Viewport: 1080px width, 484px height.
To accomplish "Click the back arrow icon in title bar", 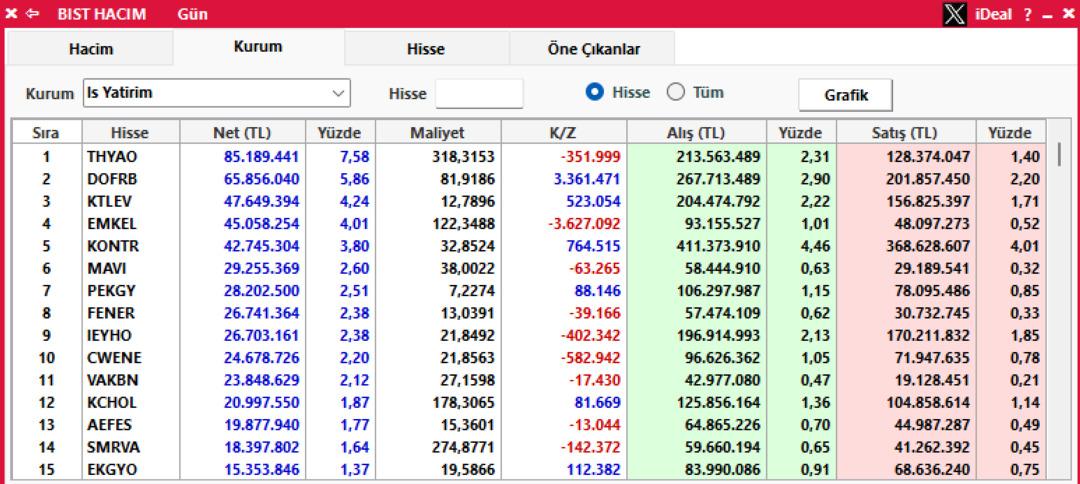I will (x=32, y=13).
